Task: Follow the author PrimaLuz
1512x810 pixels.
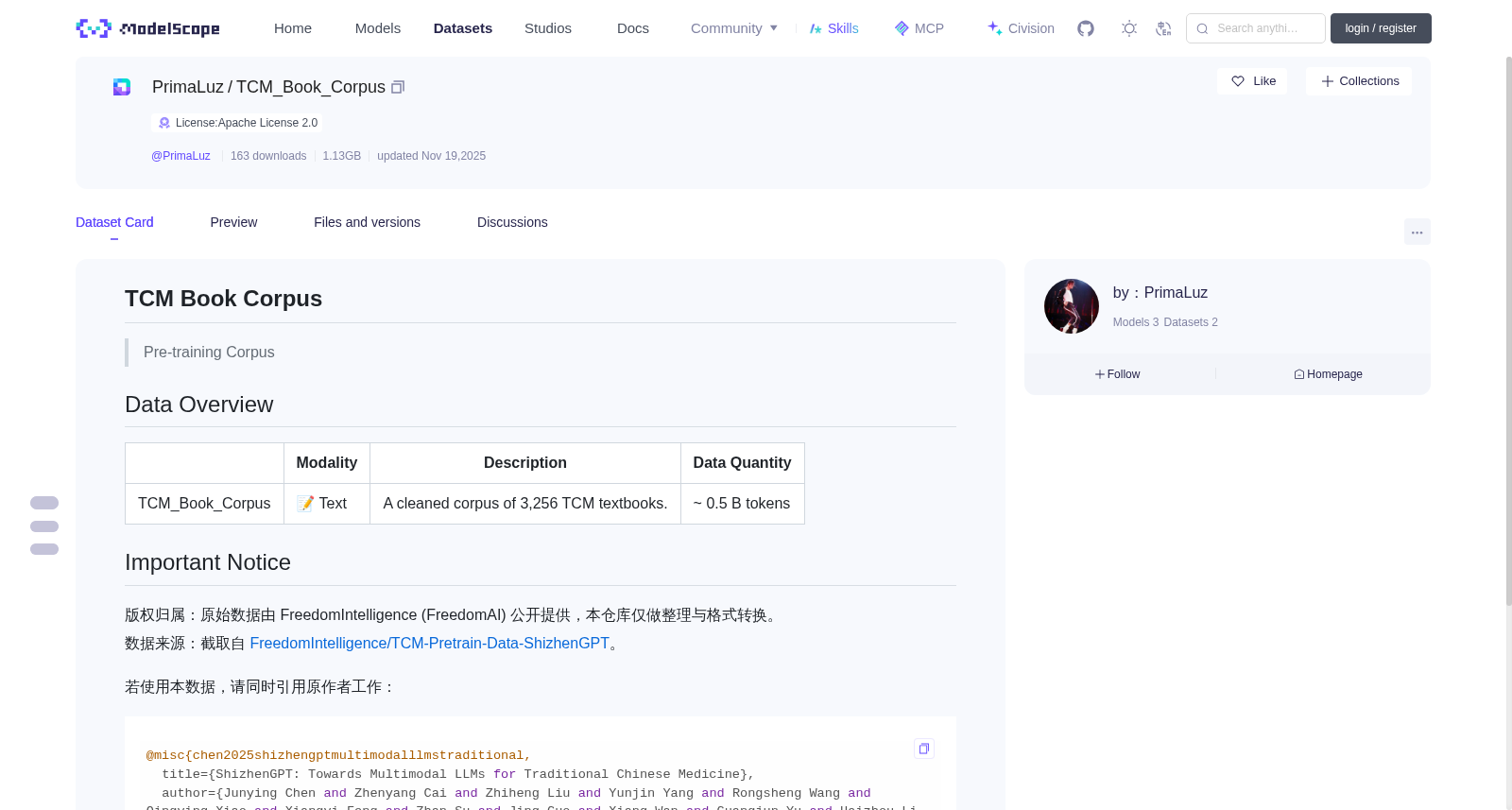Action: (x=1118, y=374)
